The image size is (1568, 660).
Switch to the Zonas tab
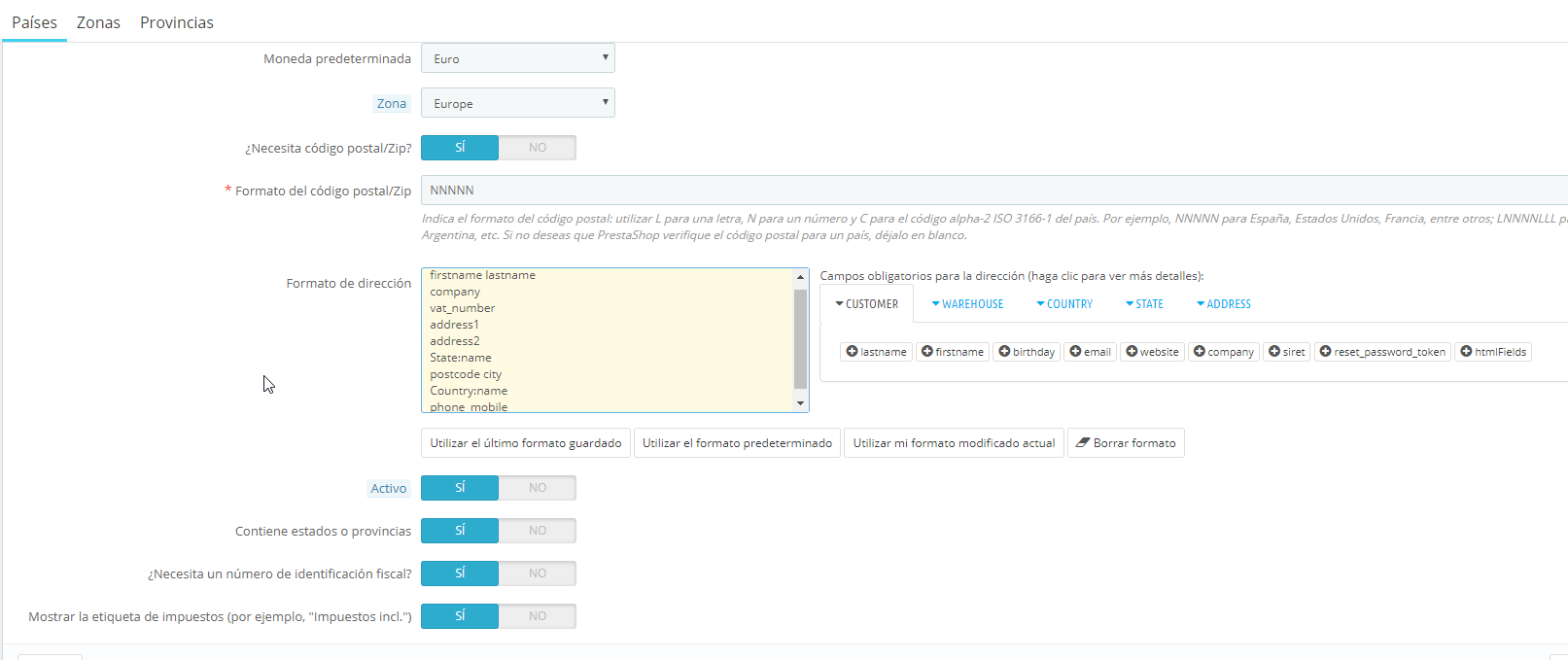click(98, 22)
